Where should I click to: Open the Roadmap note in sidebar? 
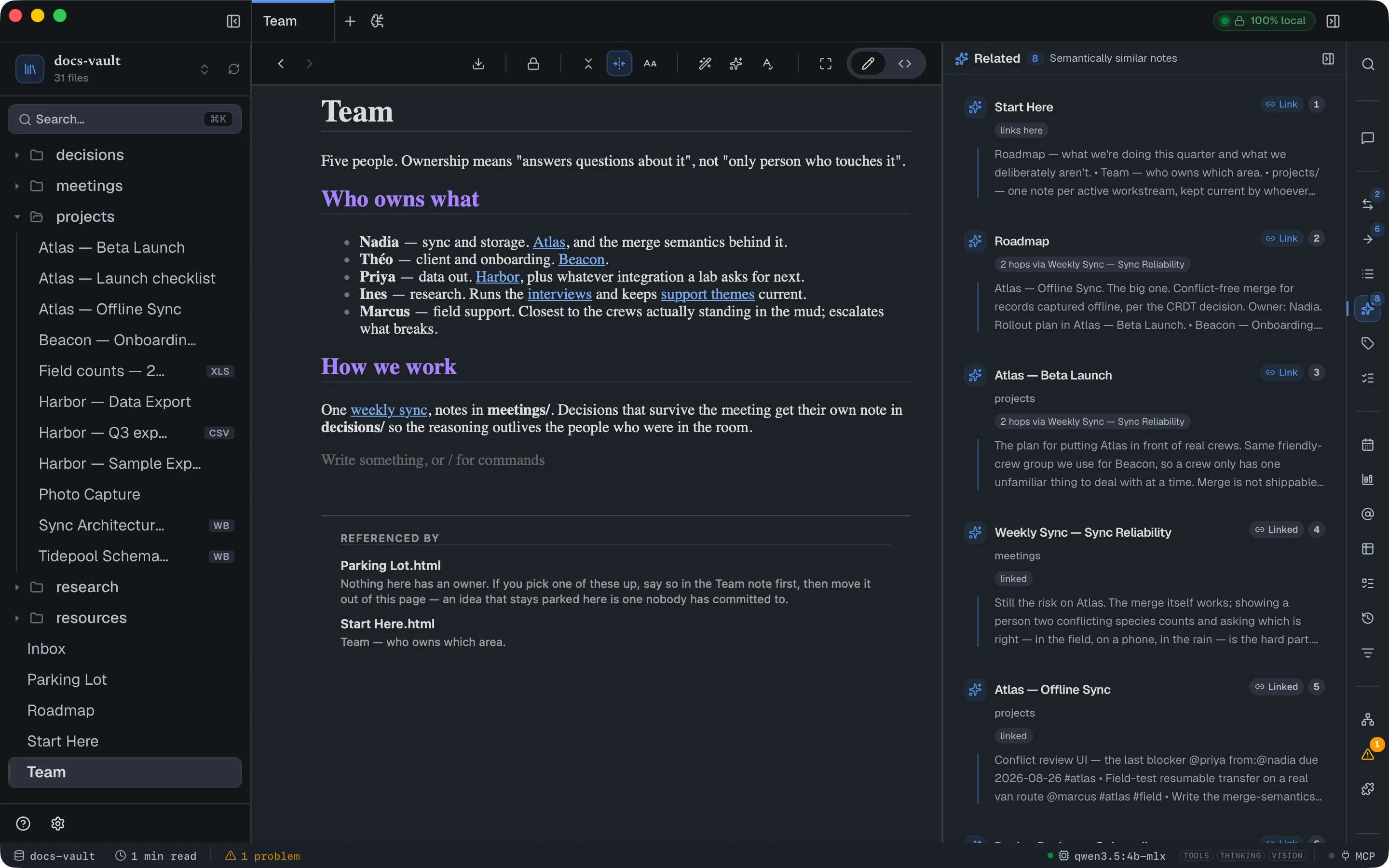[x=61, y=711]
